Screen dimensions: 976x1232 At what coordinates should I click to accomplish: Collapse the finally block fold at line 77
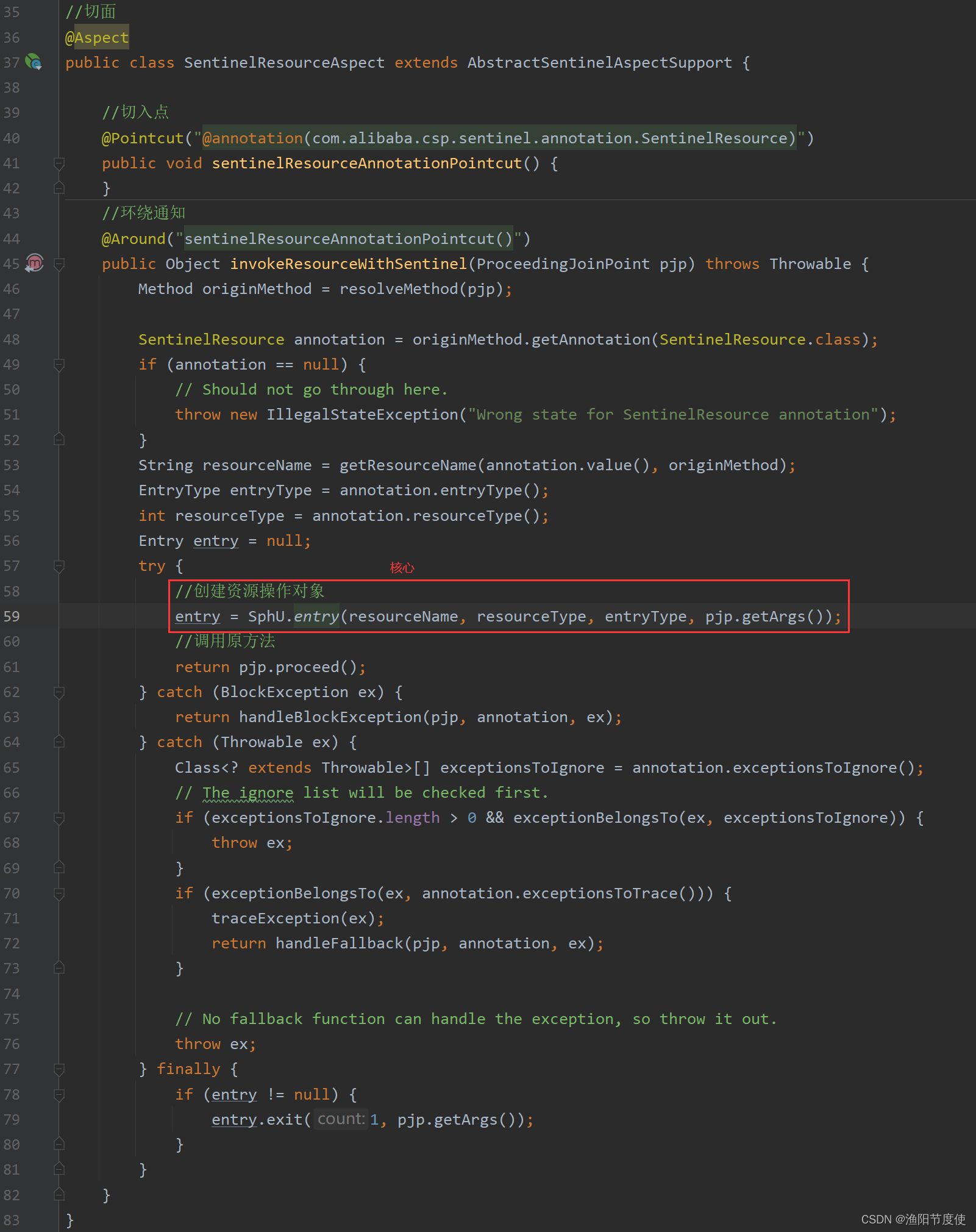(x=59, y=1069)
